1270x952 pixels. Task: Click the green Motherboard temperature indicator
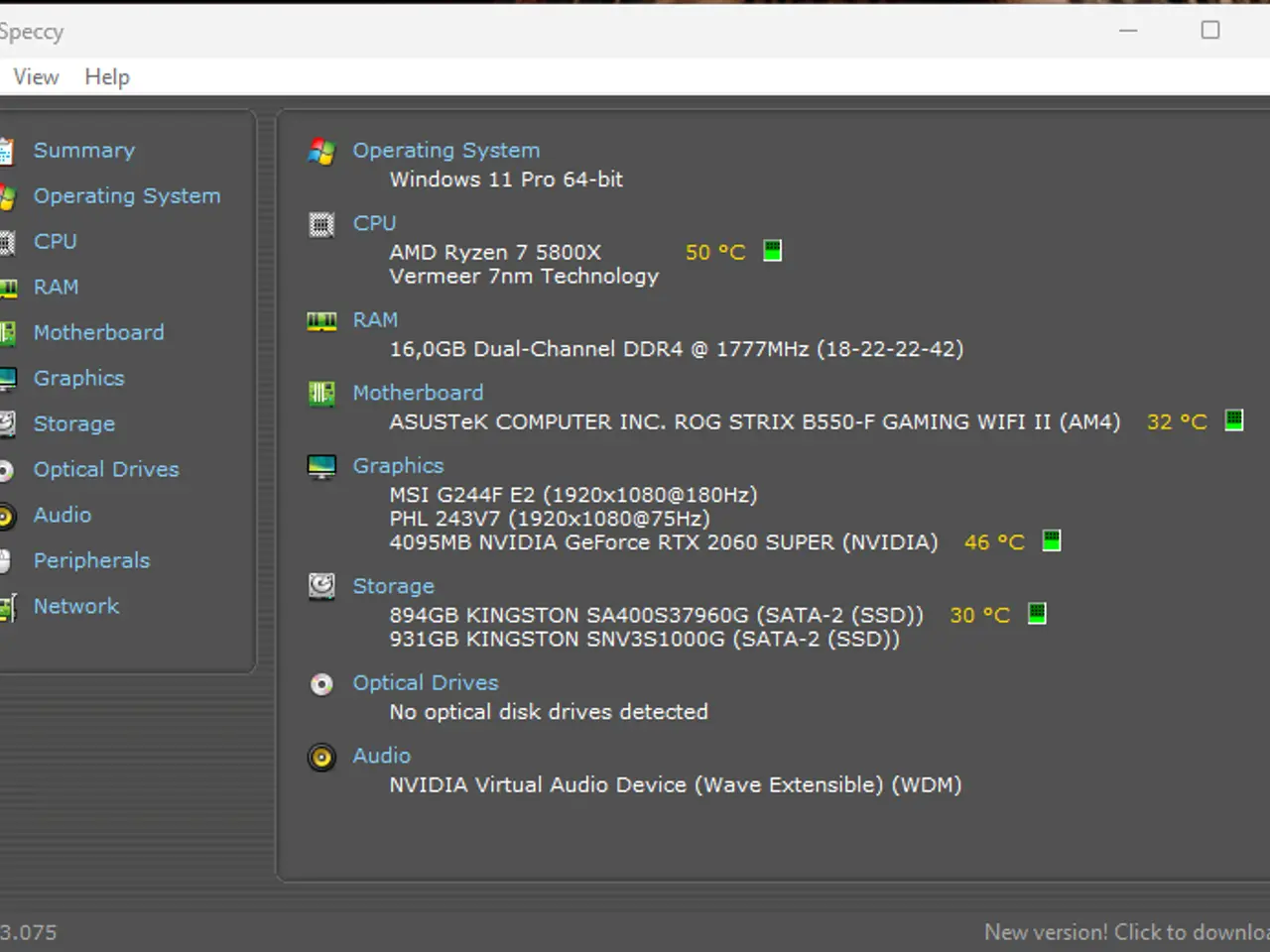click(1233, 420)
